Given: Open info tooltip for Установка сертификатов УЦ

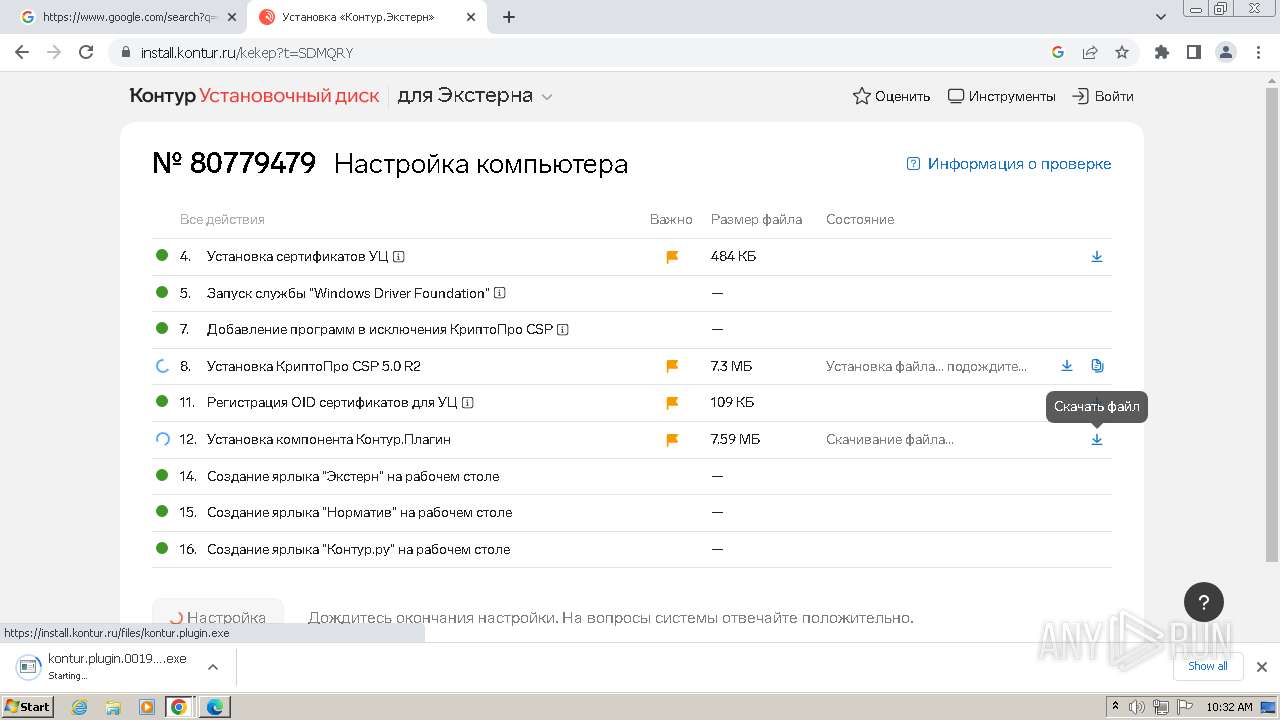Looking at the screenshot, I should click(x=399, y=257).
